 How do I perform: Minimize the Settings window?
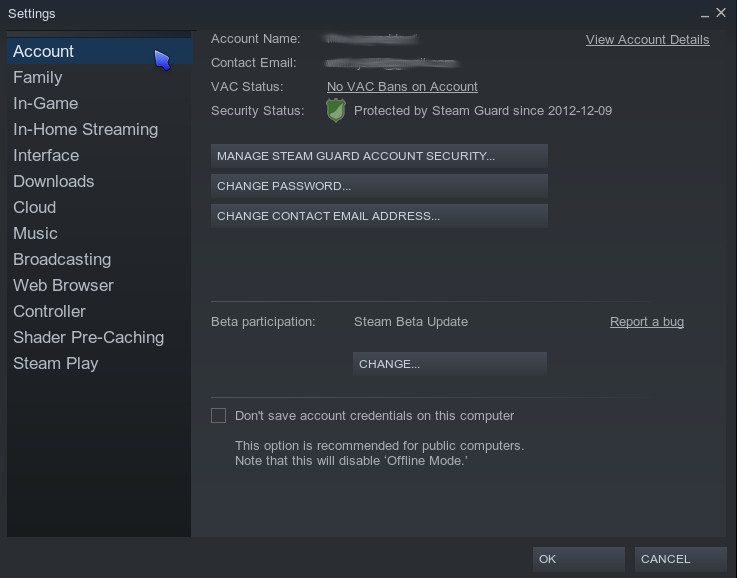coord(705,14)
